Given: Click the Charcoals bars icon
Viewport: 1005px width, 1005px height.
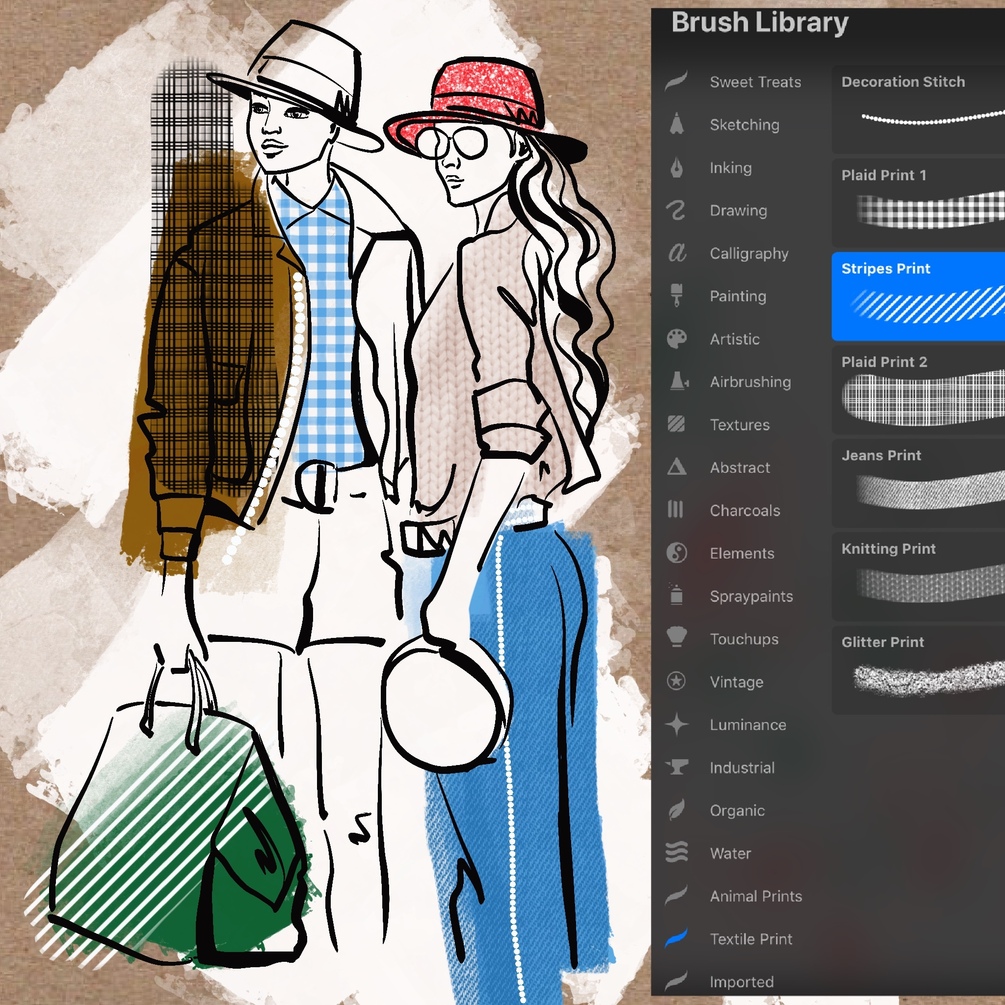Looking at the screenshot, I should tap(676, 510).
